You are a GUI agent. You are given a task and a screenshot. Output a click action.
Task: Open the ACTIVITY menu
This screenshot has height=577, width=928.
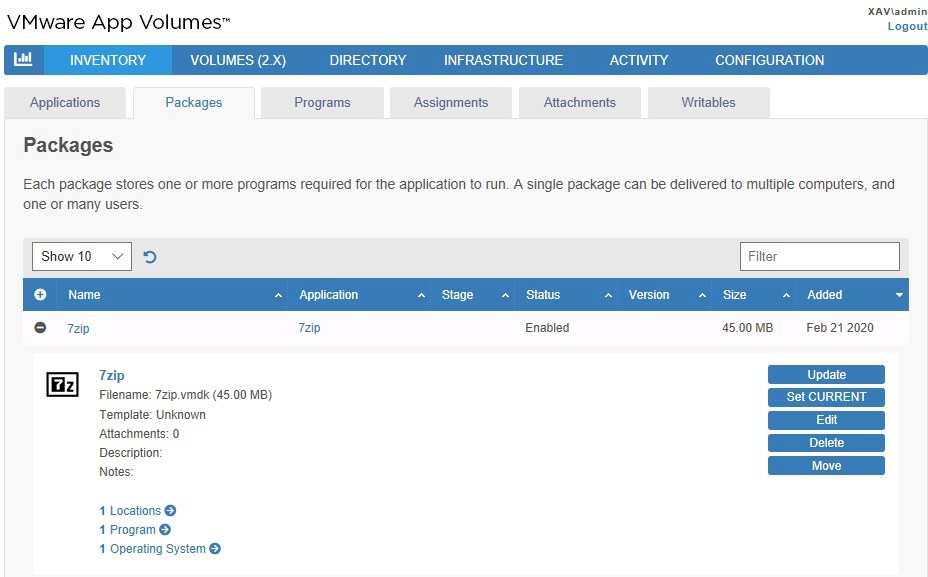tap(639, 60)
